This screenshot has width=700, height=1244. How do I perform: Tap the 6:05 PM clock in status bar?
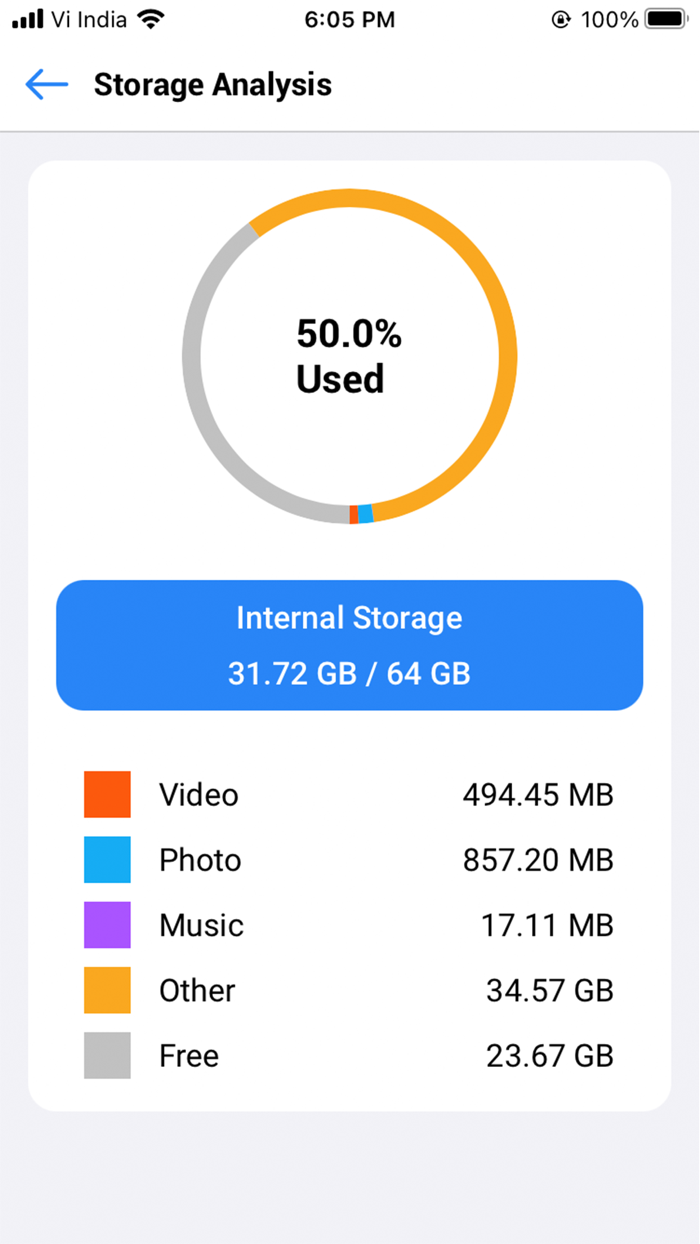(349, 18)
